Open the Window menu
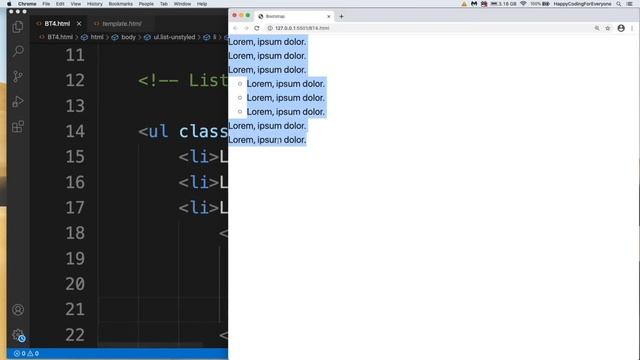640x360 pixels. coord(182,4)
